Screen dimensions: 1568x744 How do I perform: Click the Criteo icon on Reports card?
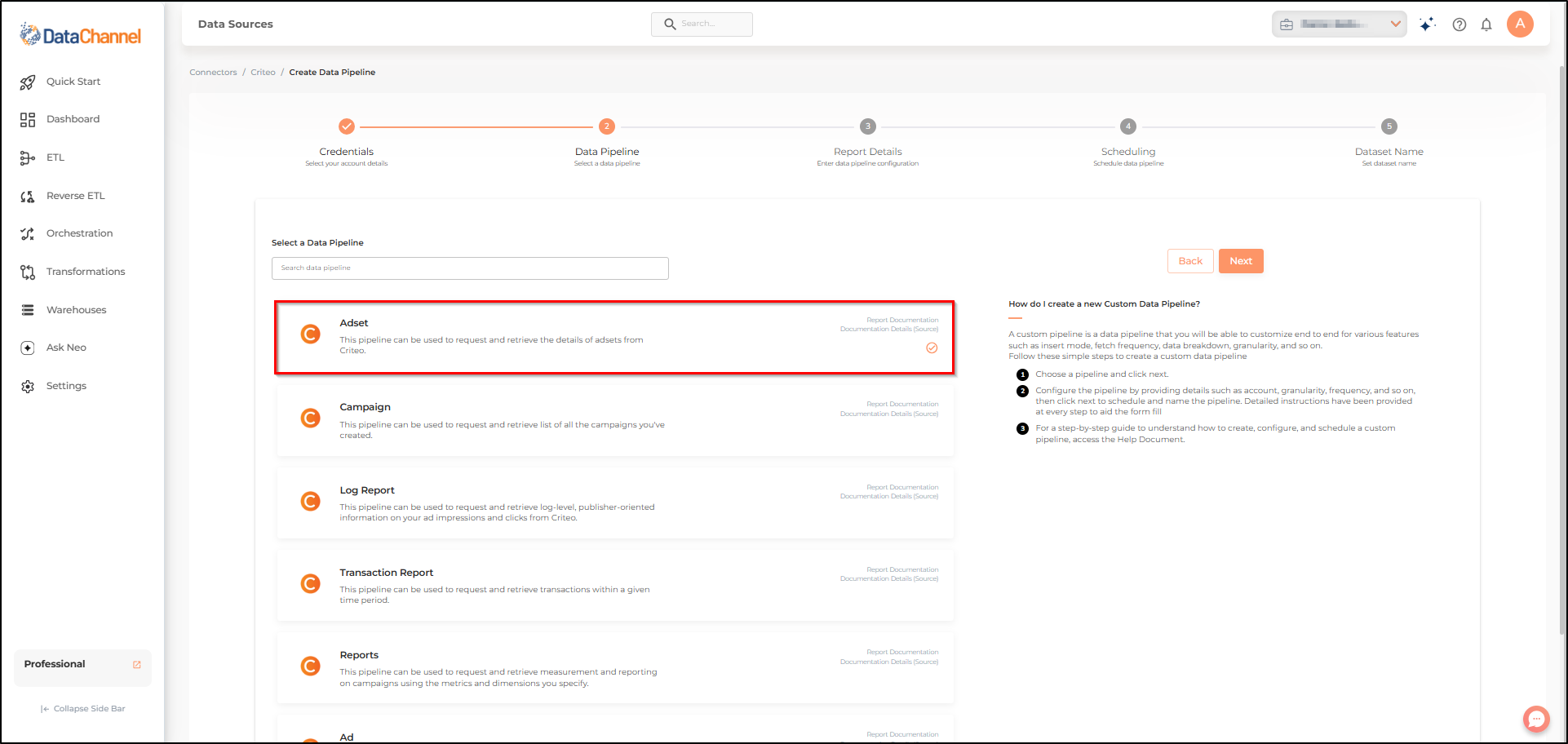(x=311, y=666)
